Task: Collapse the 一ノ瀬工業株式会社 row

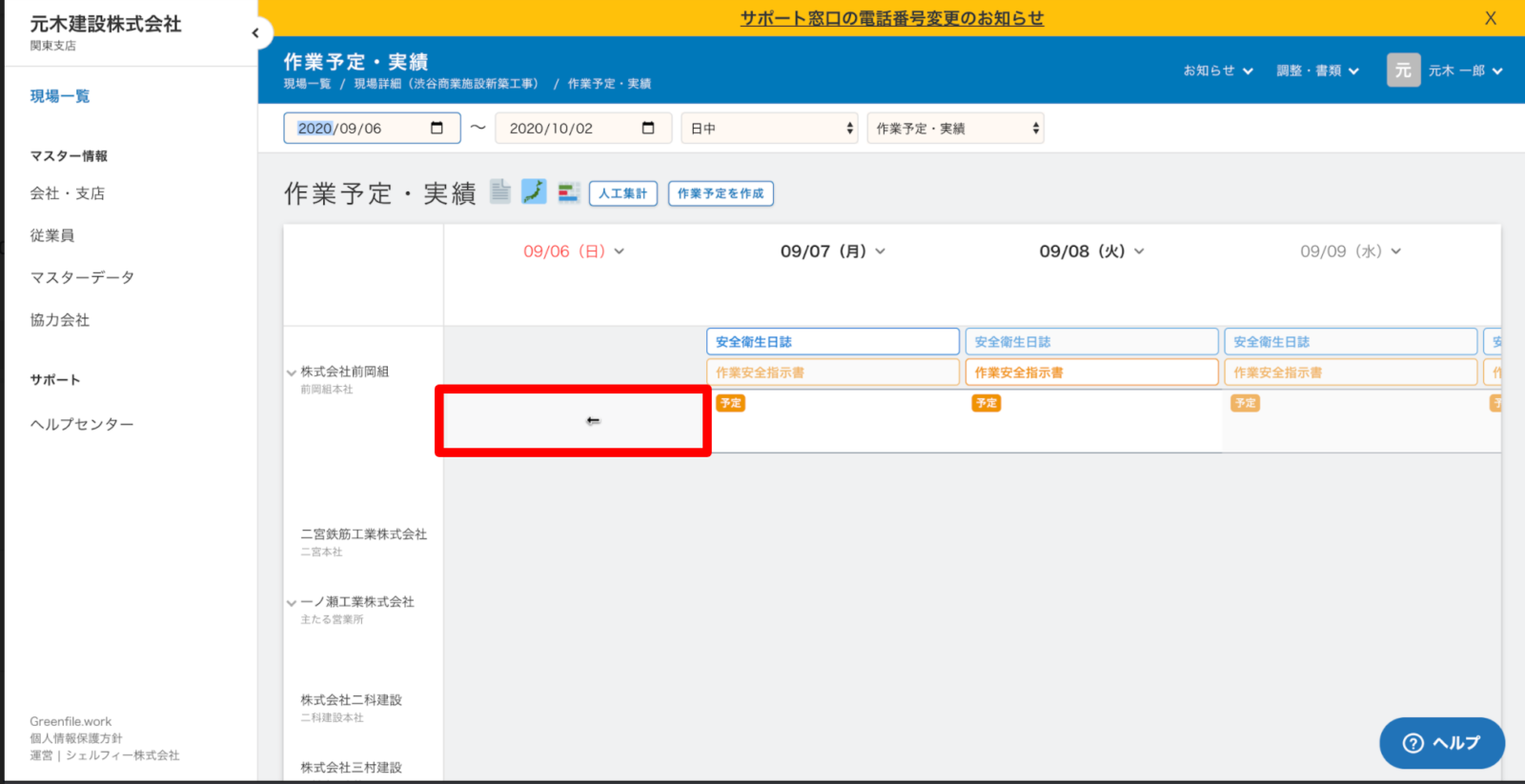Action: (292, 603)
